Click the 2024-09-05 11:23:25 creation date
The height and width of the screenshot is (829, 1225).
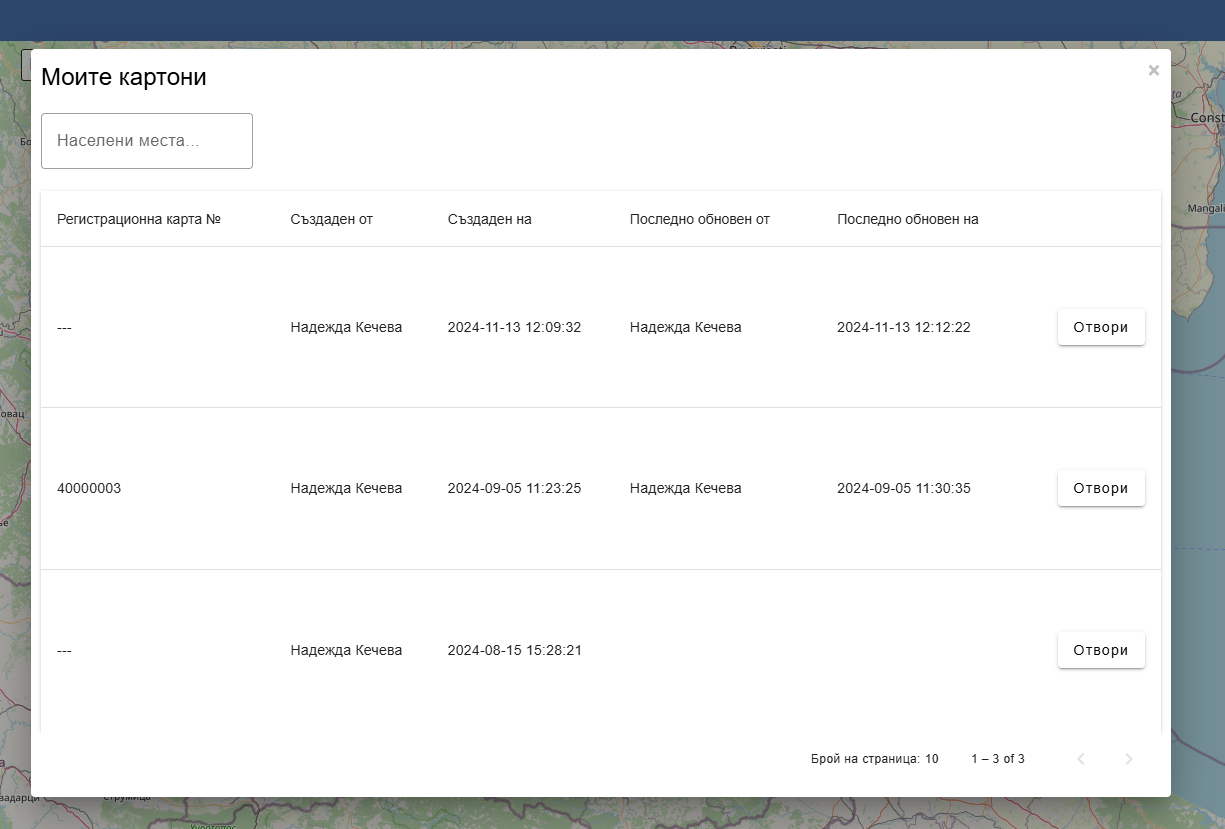click(x=514, y=488)
